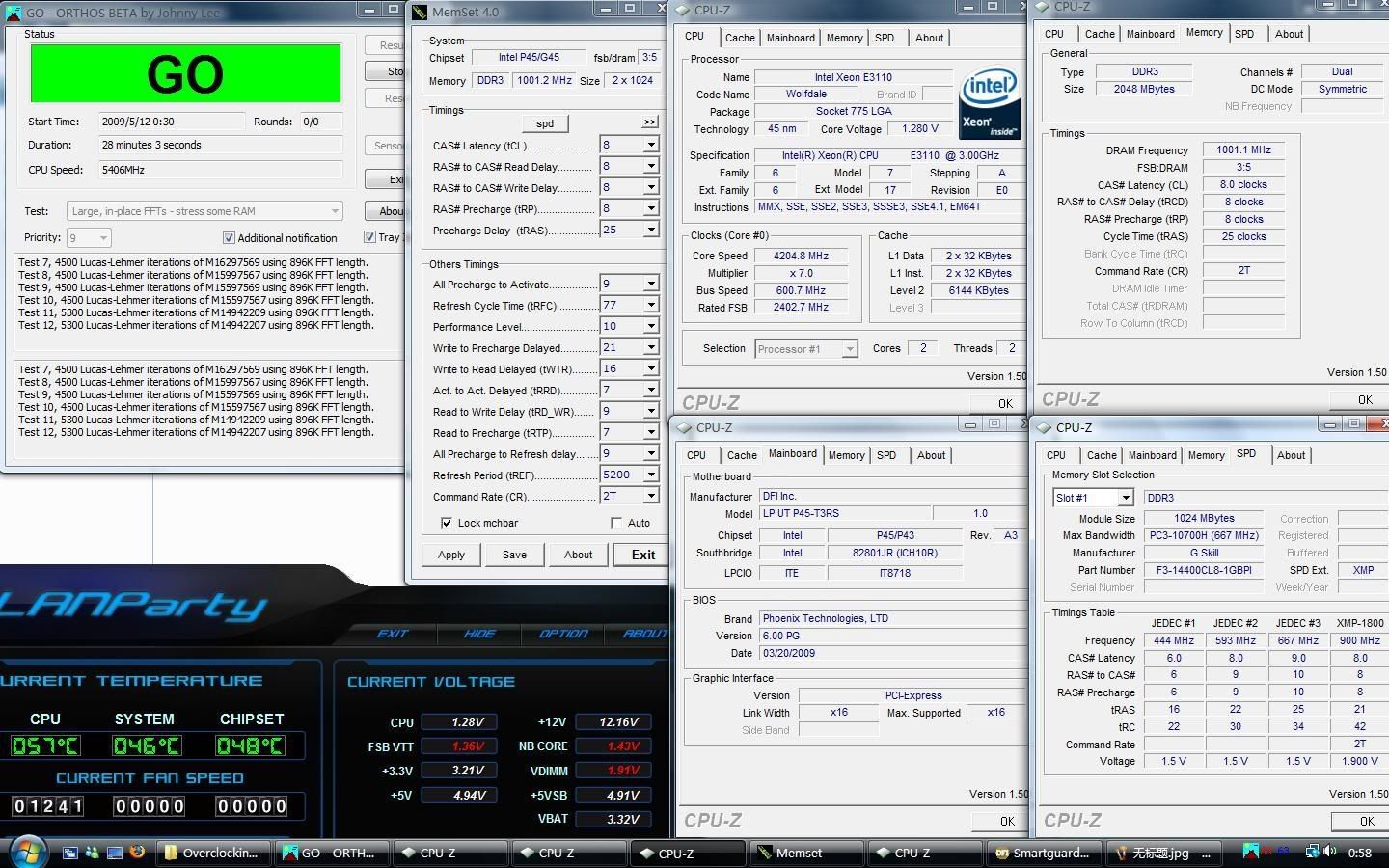Click the >> expand button in MemSet Timings
The height and width of the screenshot is (868, 1389).
(x=650, y=122)
